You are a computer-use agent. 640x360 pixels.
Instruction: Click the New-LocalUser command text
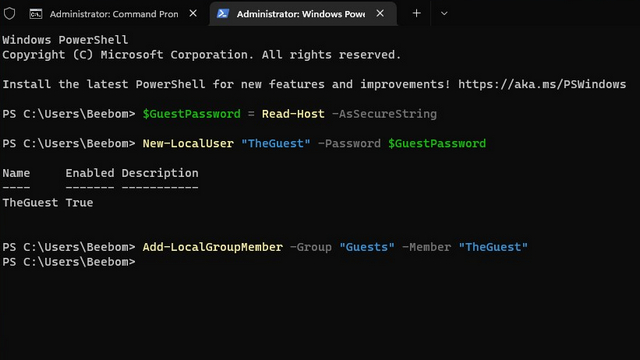tap(188, 144)
